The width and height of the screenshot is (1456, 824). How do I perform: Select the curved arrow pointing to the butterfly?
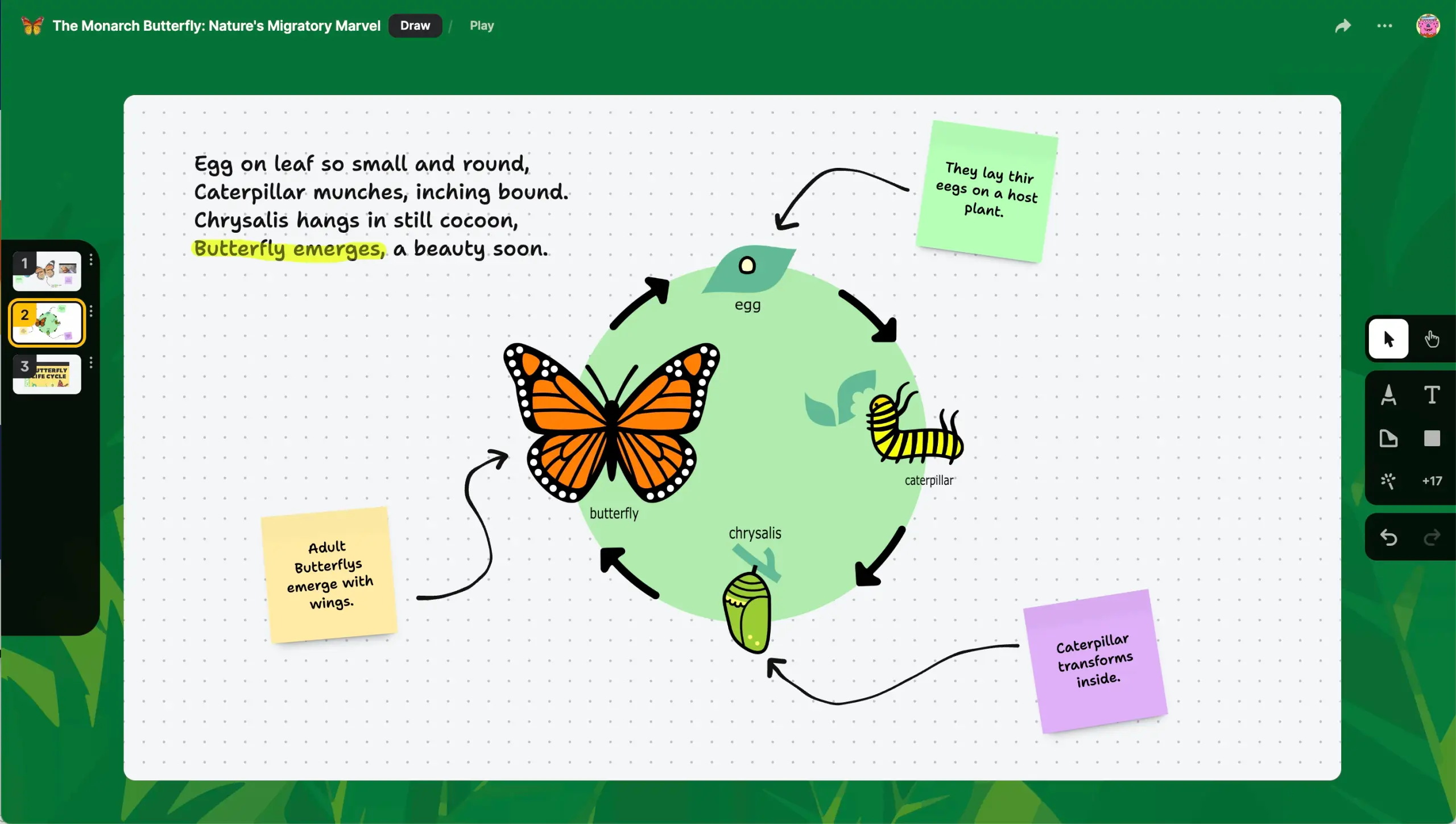click(x=464, y=524)
